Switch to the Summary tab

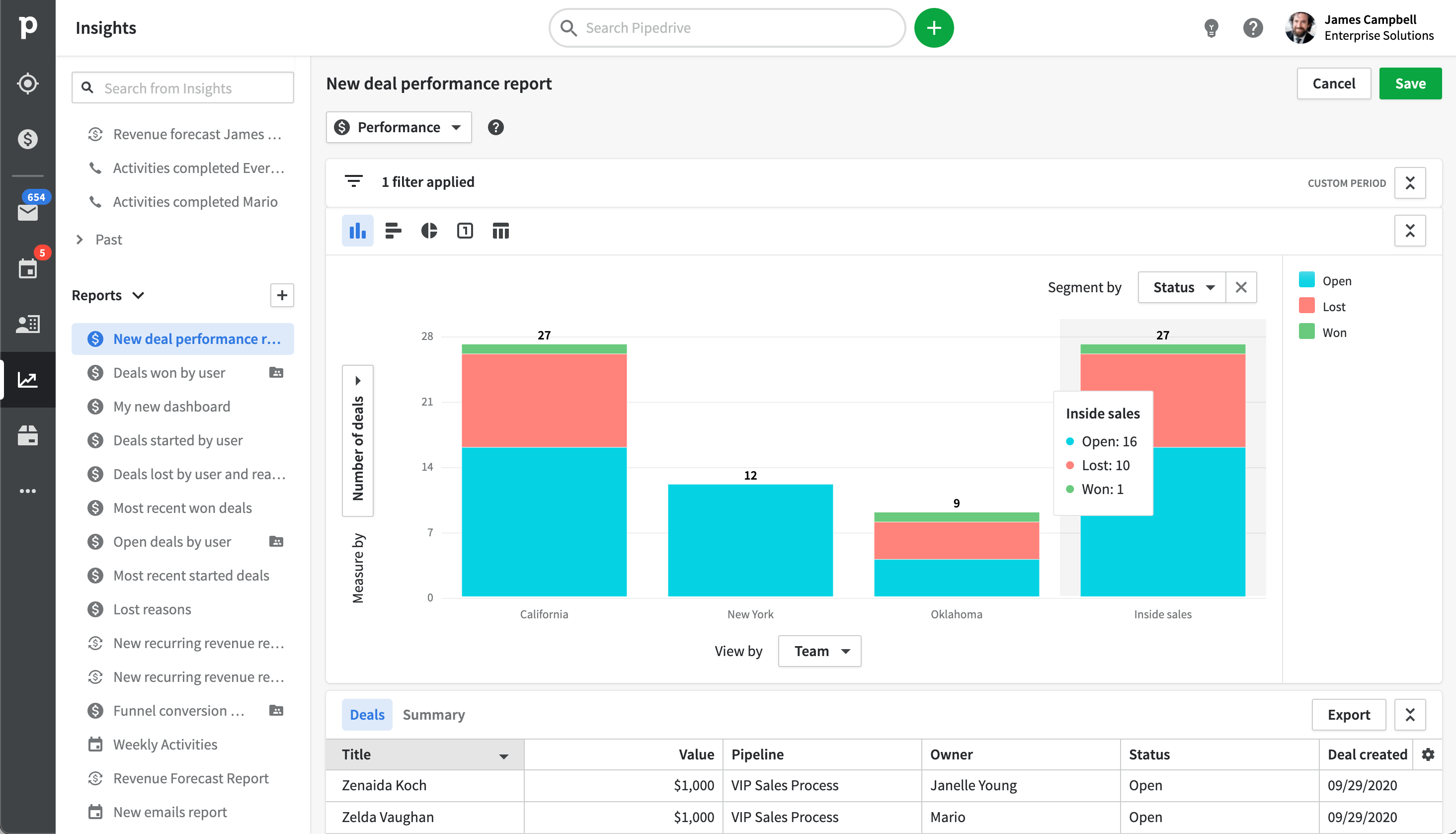(x=433, y=714)
